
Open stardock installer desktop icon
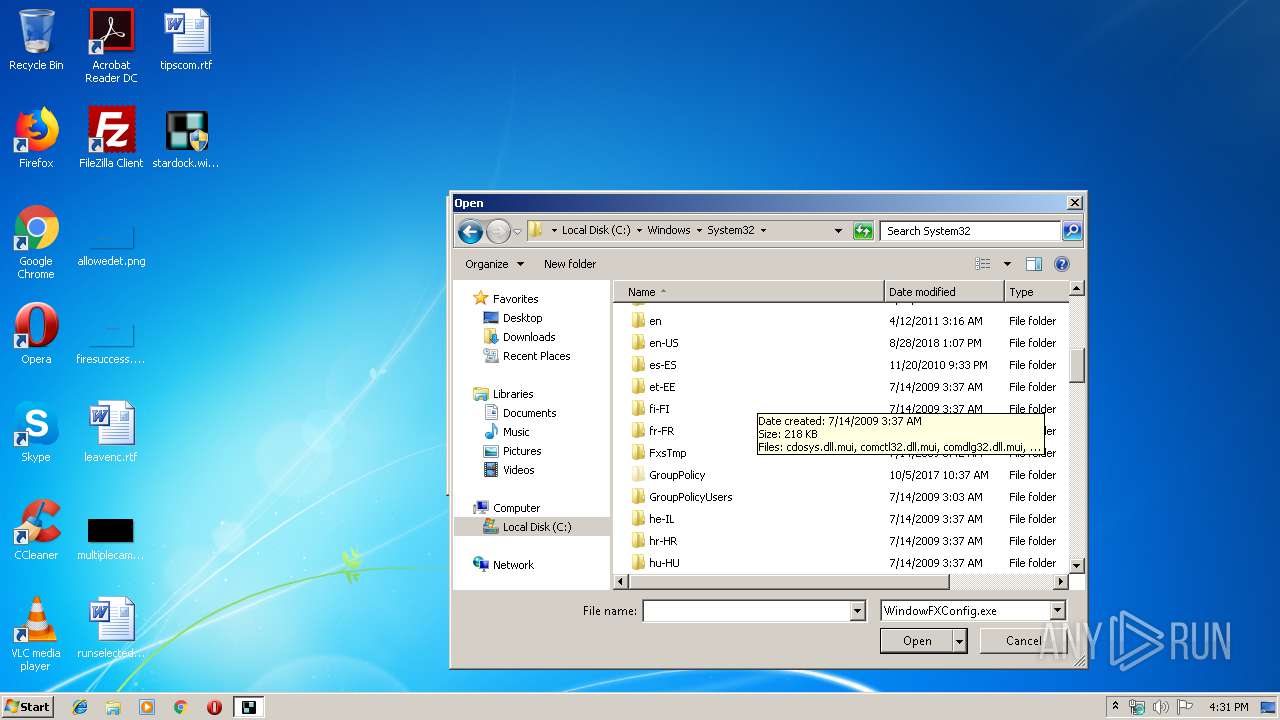click(186, 138)
